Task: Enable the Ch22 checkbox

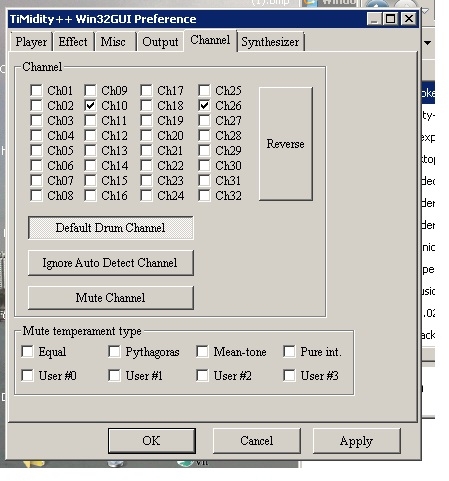Action: pyautogui.click(x=146, y=165)
